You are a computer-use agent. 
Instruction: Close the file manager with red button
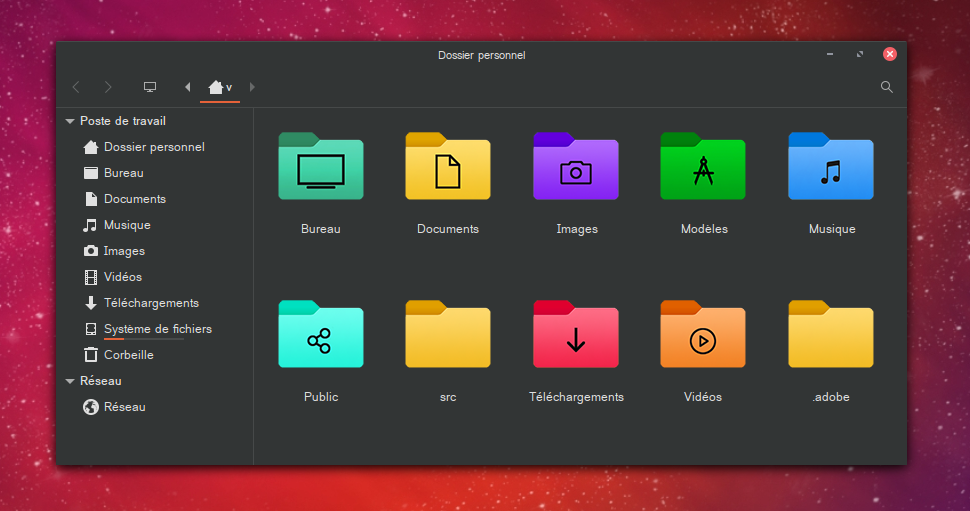pyautogui.click(x=890, y=54)
